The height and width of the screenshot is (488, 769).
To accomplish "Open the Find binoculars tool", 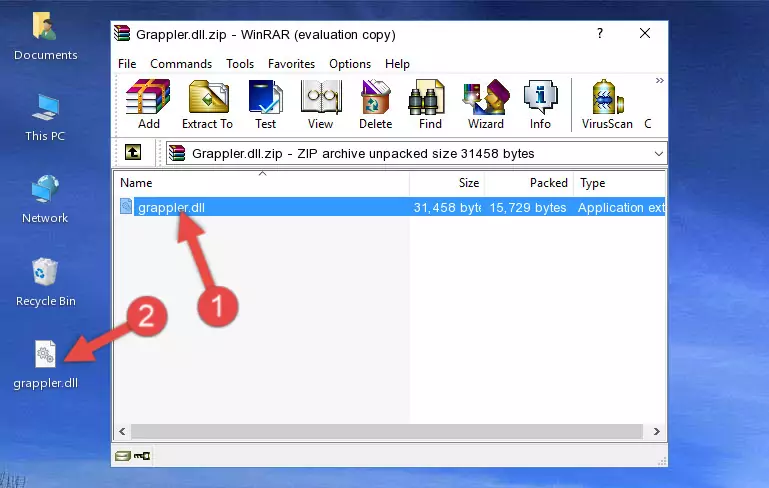I will 430,104.
